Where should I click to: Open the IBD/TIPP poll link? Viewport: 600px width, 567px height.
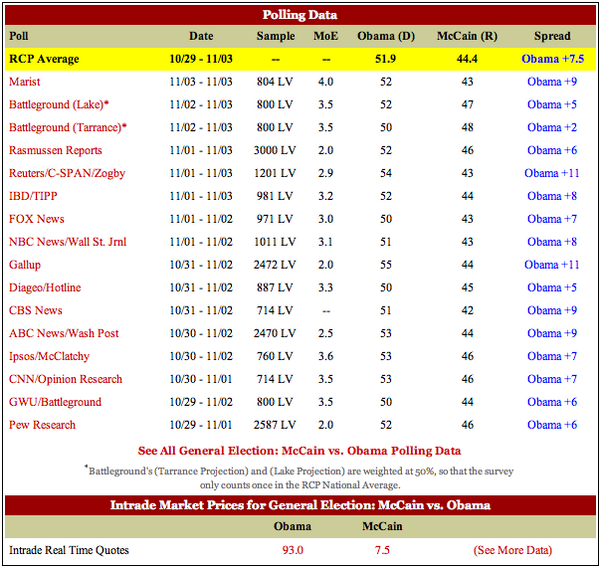click(33, 196)
